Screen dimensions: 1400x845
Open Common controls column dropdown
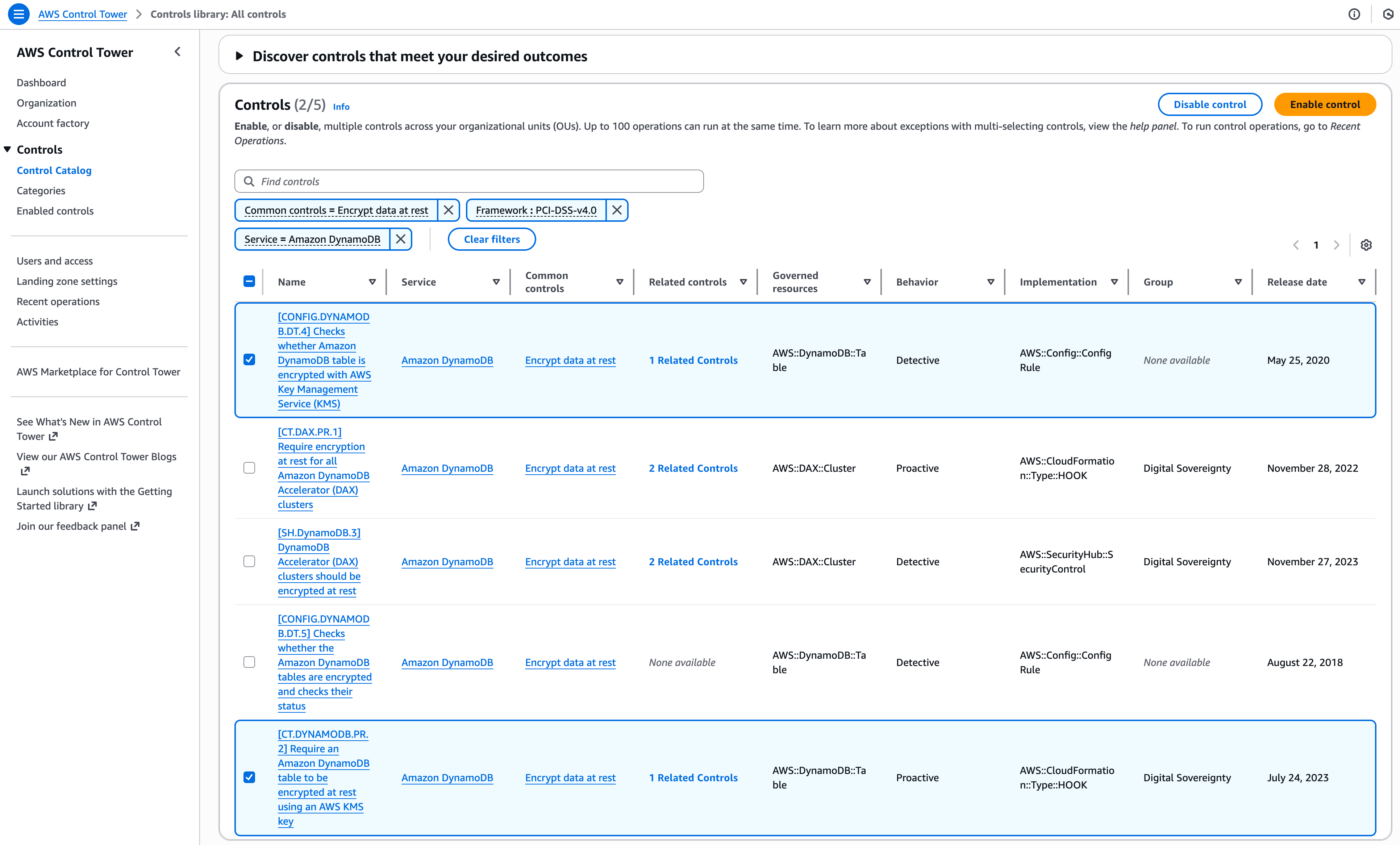620,282
